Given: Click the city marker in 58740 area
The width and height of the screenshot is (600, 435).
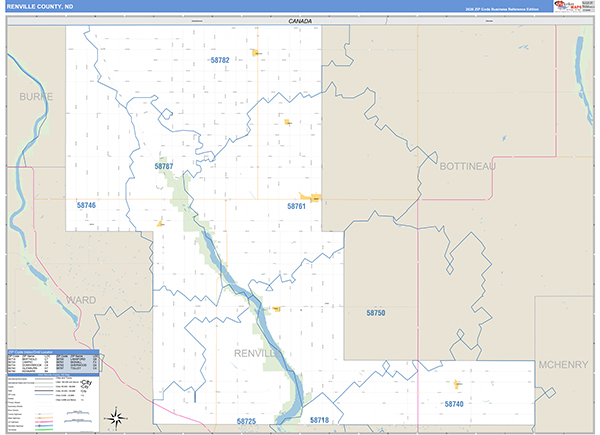Looking at the screenshot, I should (456, 384).
